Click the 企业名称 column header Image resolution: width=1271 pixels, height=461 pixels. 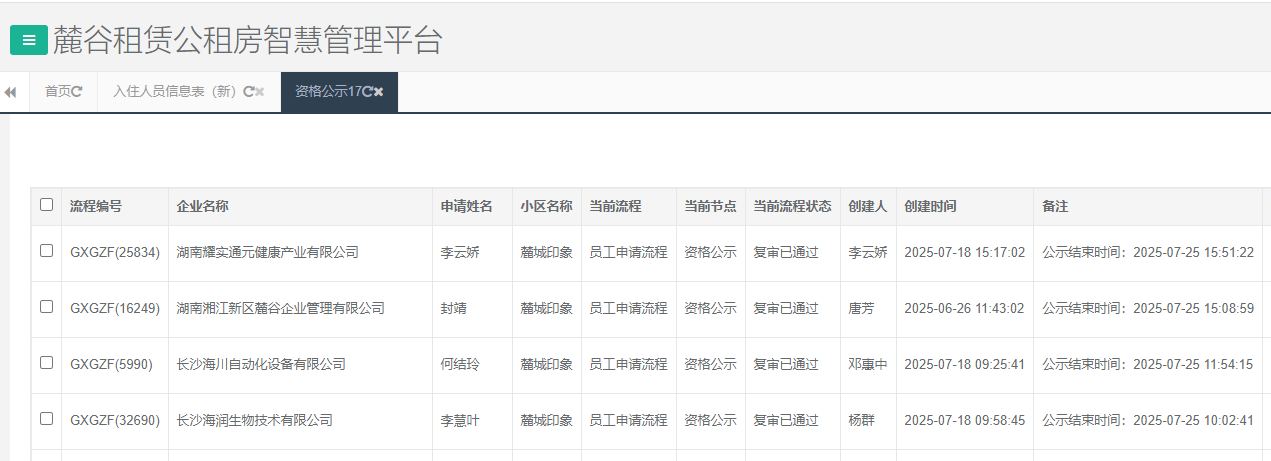[x=203, y=206]
